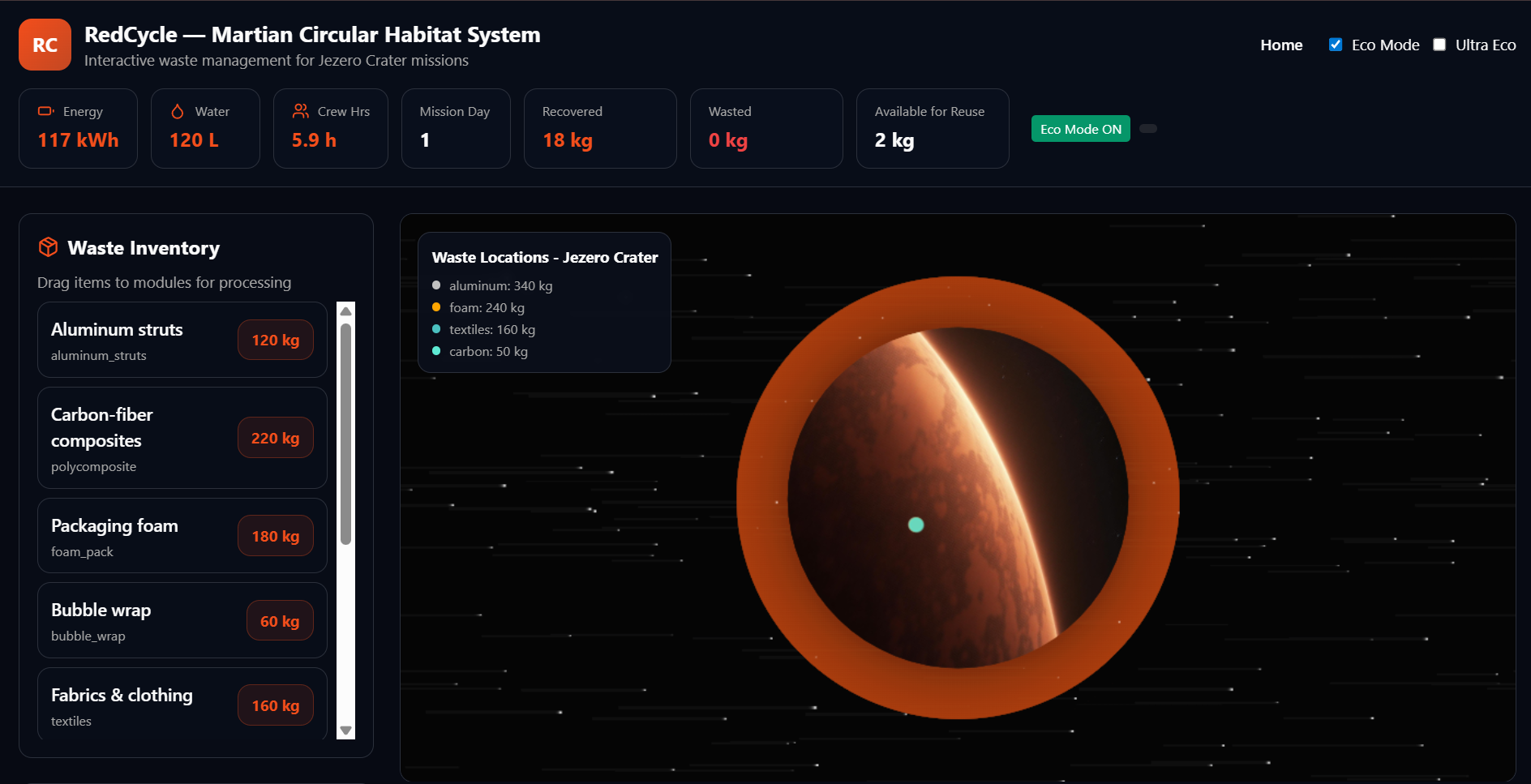Select the Bubble wrap inventory card

point(182,620)
